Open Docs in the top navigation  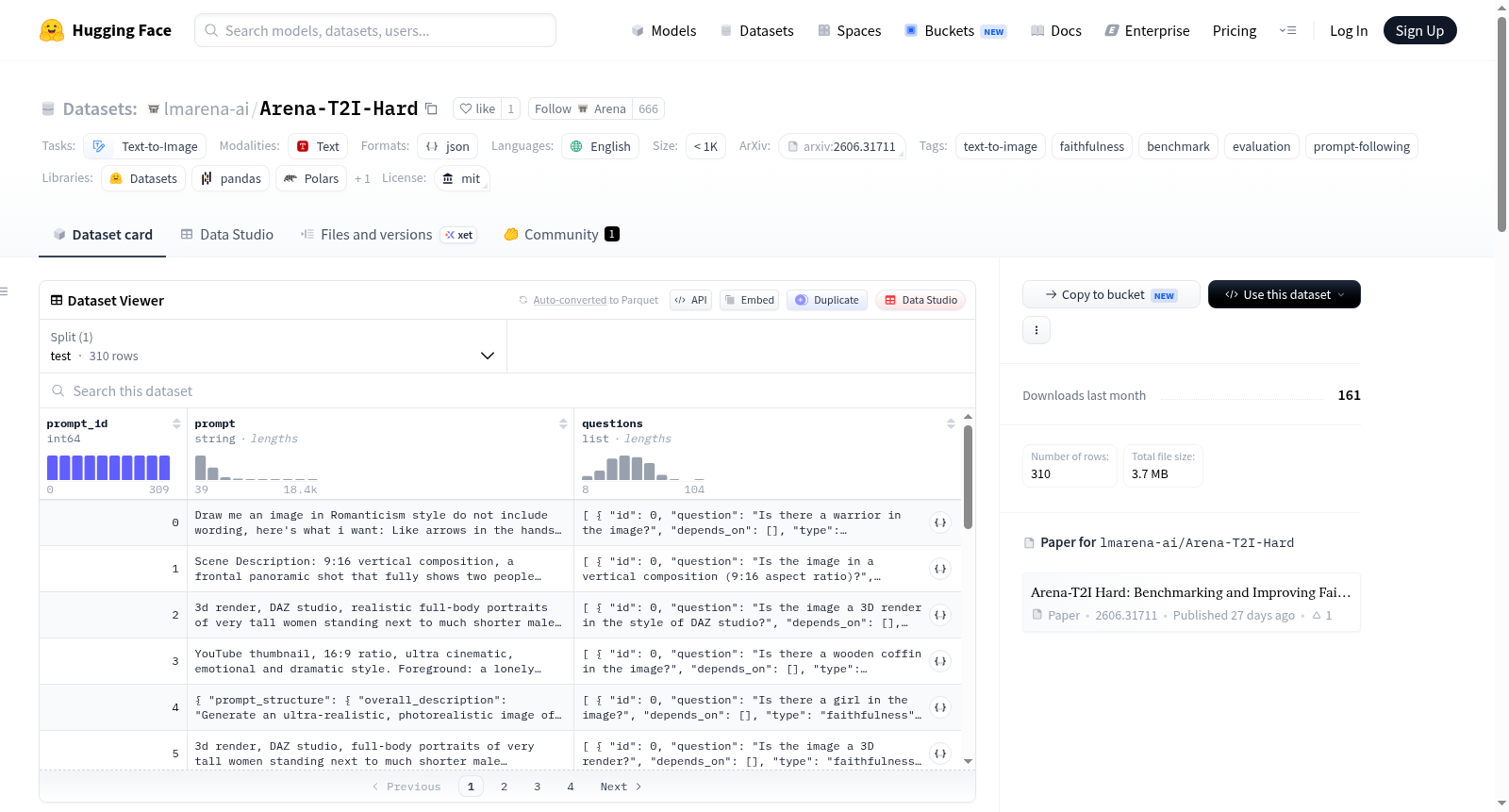coord(1056,30)
